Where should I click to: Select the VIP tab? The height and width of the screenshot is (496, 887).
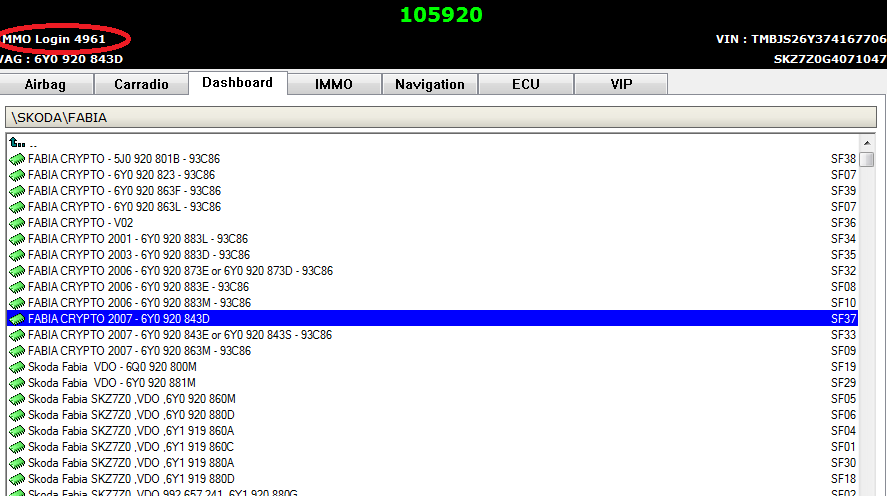(x=621, y=84)
